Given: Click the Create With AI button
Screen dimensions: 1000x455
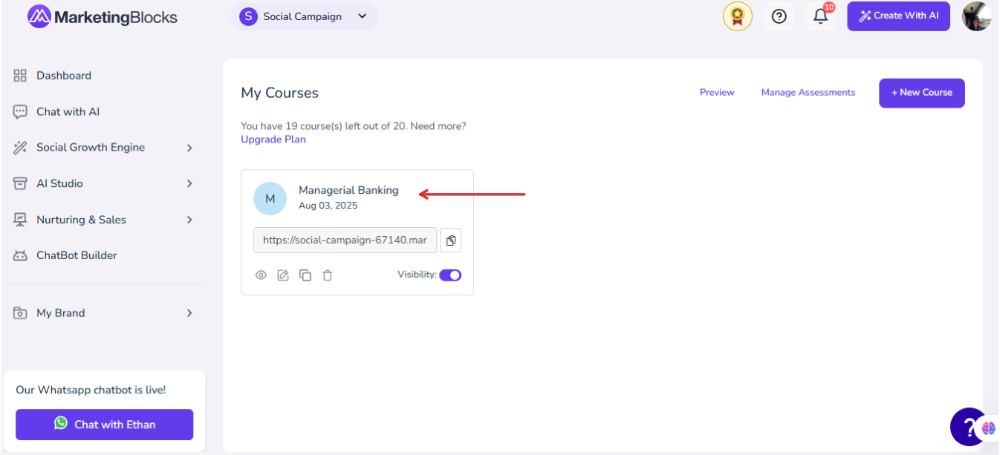Looking at the screenshot, I should (x=898, y=16).
